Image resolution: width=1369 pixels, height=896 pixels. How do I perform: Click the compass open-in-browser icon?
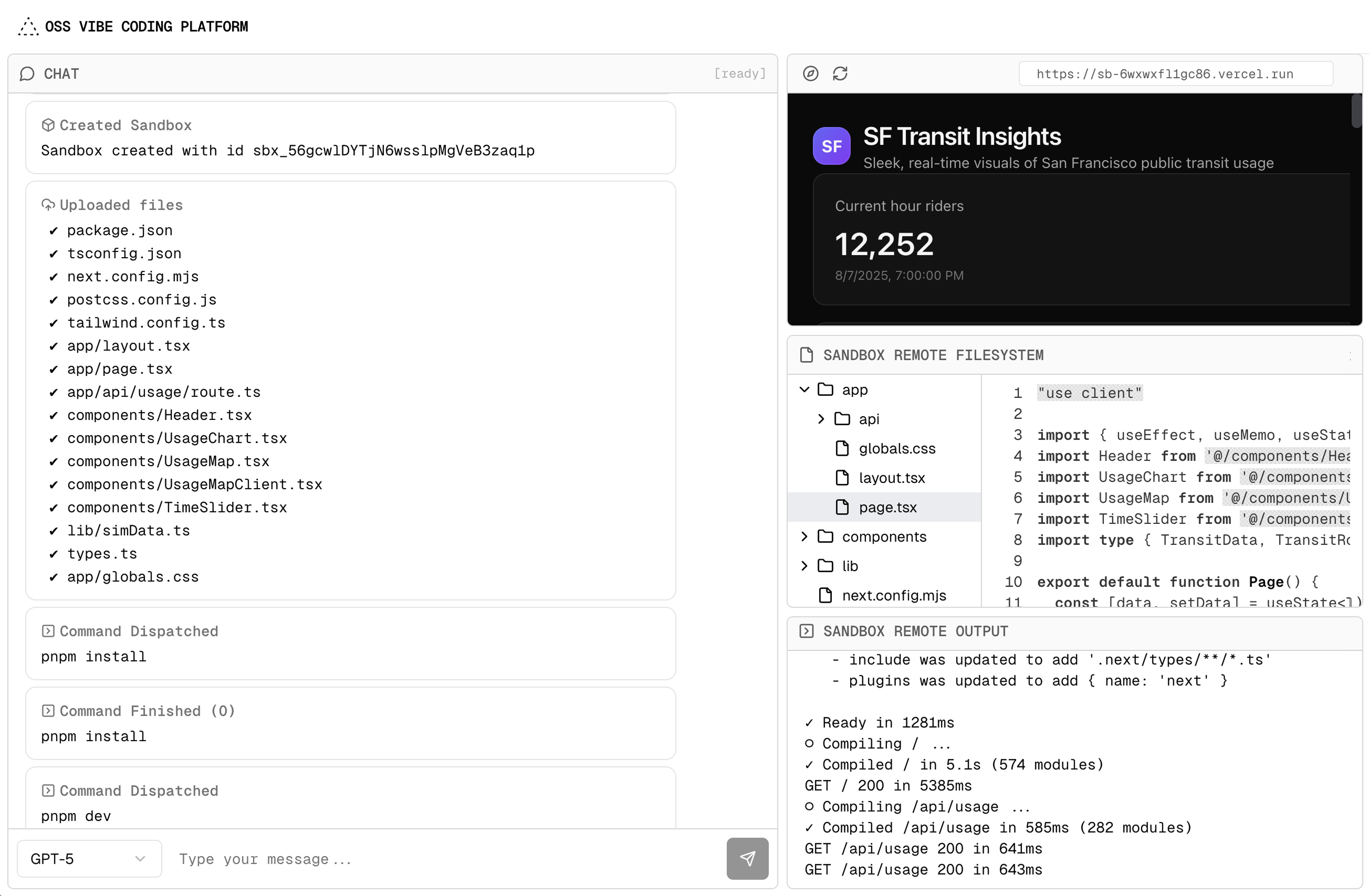pyautogui.click(x=810, y=73)
